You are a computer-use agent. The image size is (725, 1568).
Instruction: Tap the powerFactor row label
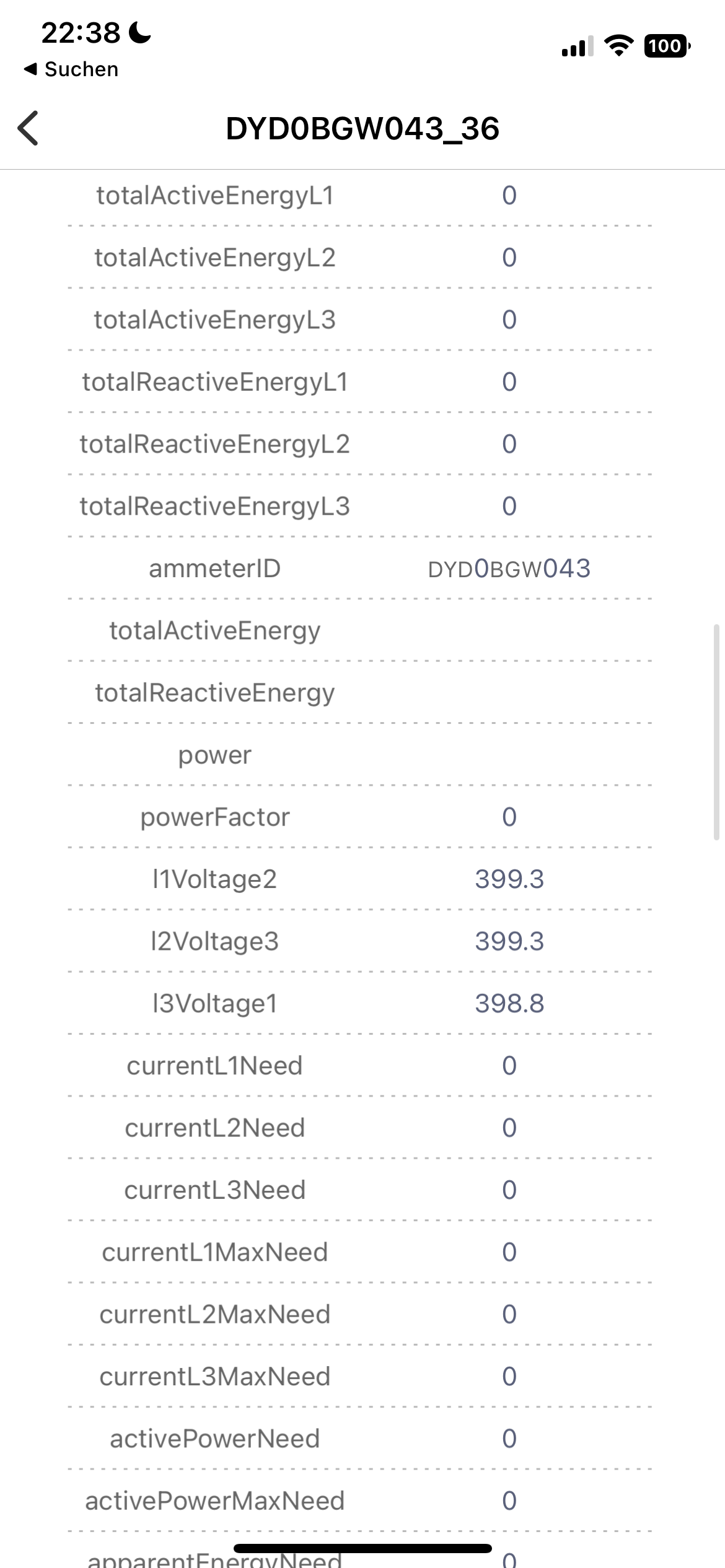click(215, 817)
